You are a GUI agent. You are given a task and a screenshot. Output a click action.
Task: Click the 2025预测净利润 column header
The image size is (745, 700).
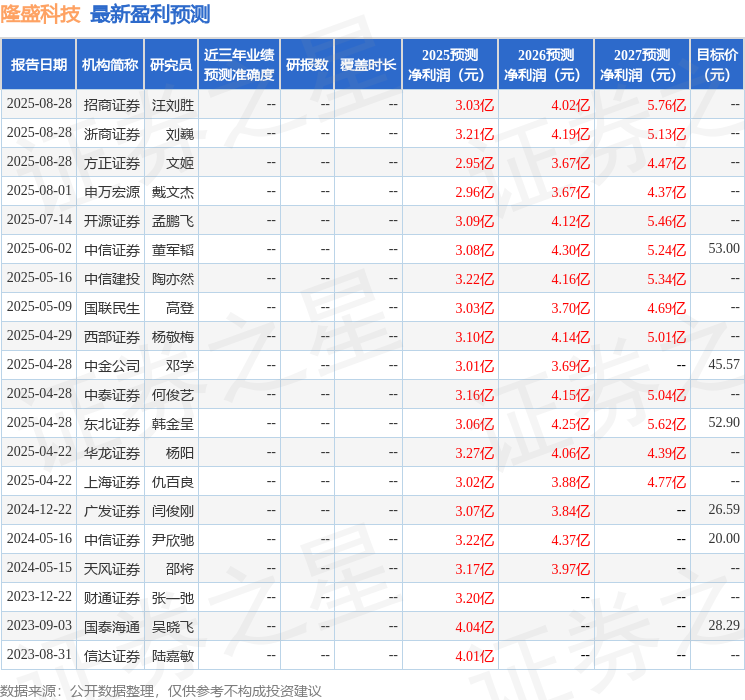[450, 65]
